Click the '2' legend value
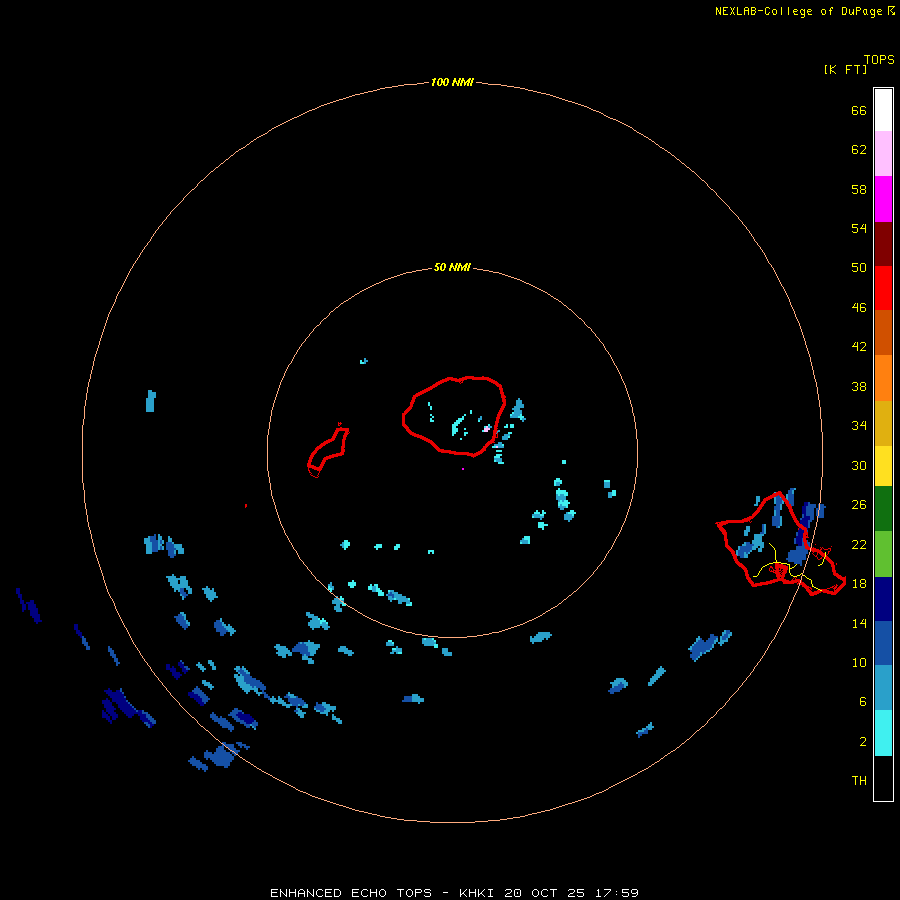Screen dimensions: 900x900 click(x=863, y=742)
